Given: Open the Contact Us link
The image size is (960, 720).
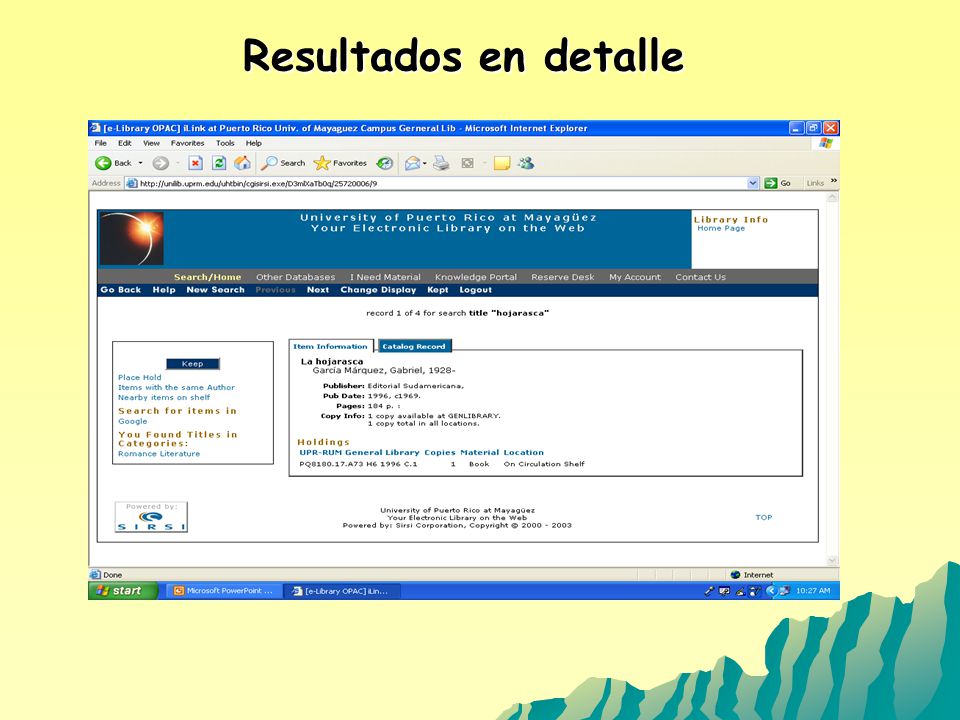Looking at the screenshot, I should pos(700,277).
